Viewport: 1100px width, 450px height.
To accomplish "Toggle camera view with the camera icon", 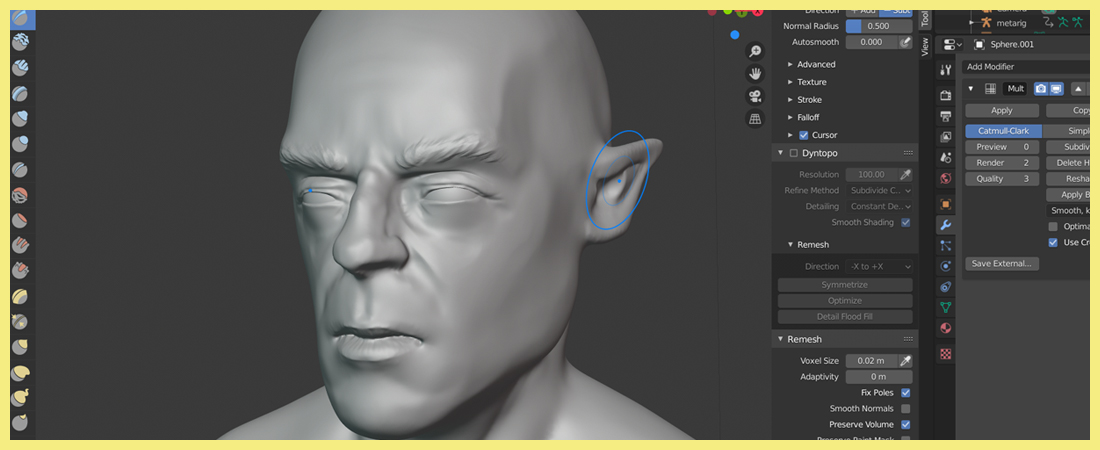I will tap(755, 97).
